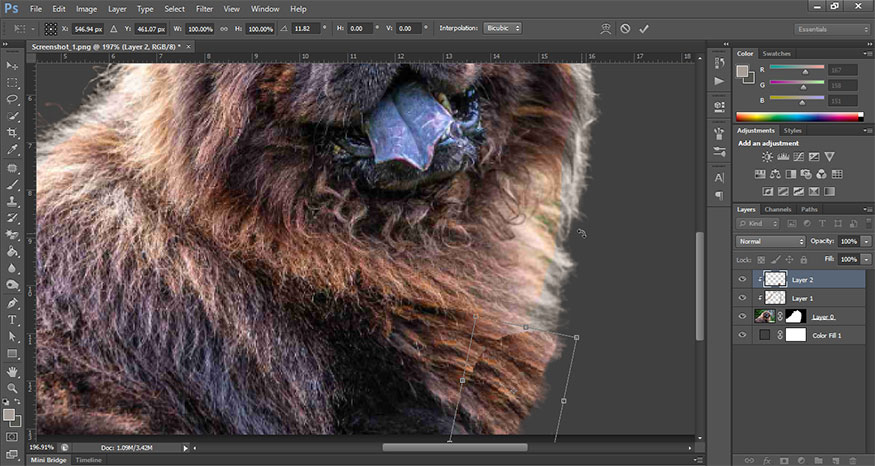Open the Adjustments panel flyout menu
The image size is (875, 466).
pos(868,131)
